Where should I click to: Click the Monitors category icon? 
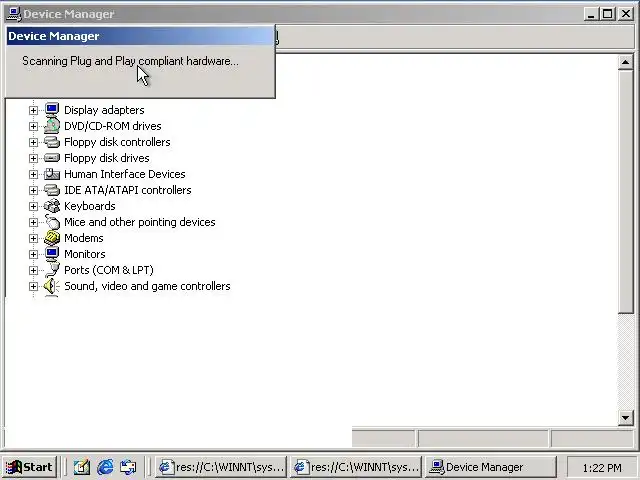(52, 254)
